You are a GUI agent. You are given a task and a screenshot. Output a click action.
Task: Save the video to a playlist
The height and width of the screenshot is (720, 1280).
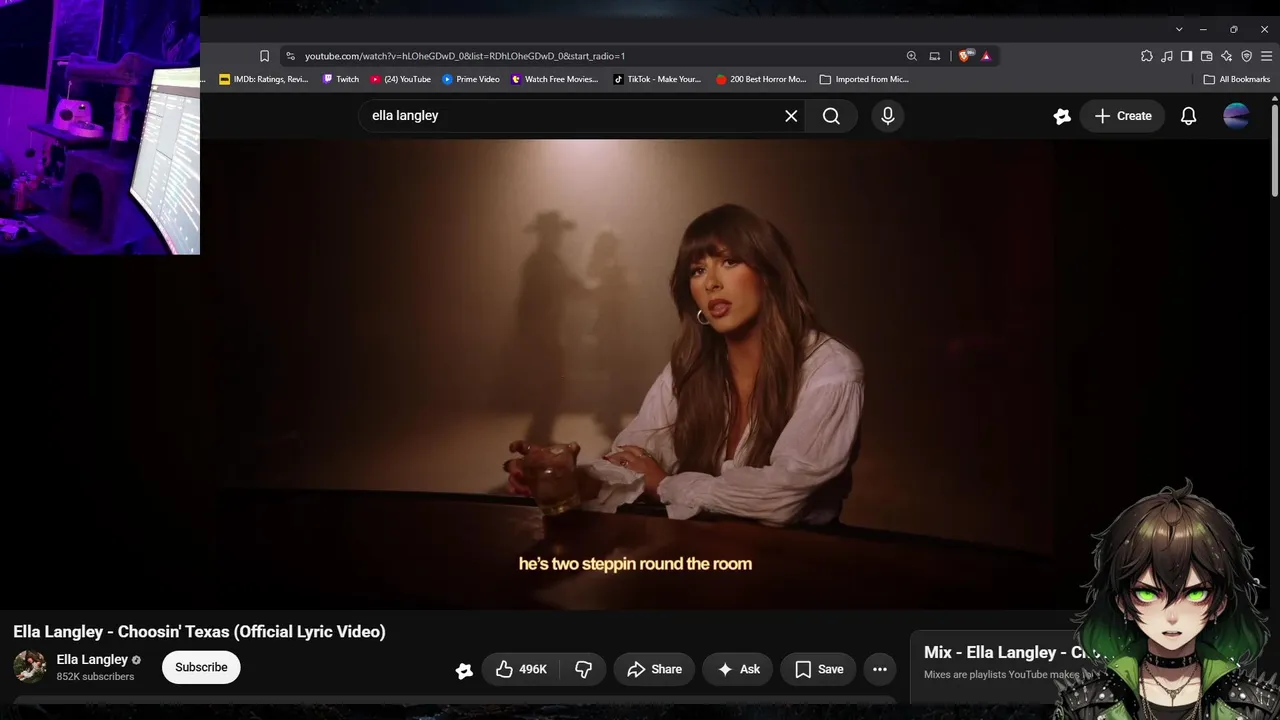(819, 669)
